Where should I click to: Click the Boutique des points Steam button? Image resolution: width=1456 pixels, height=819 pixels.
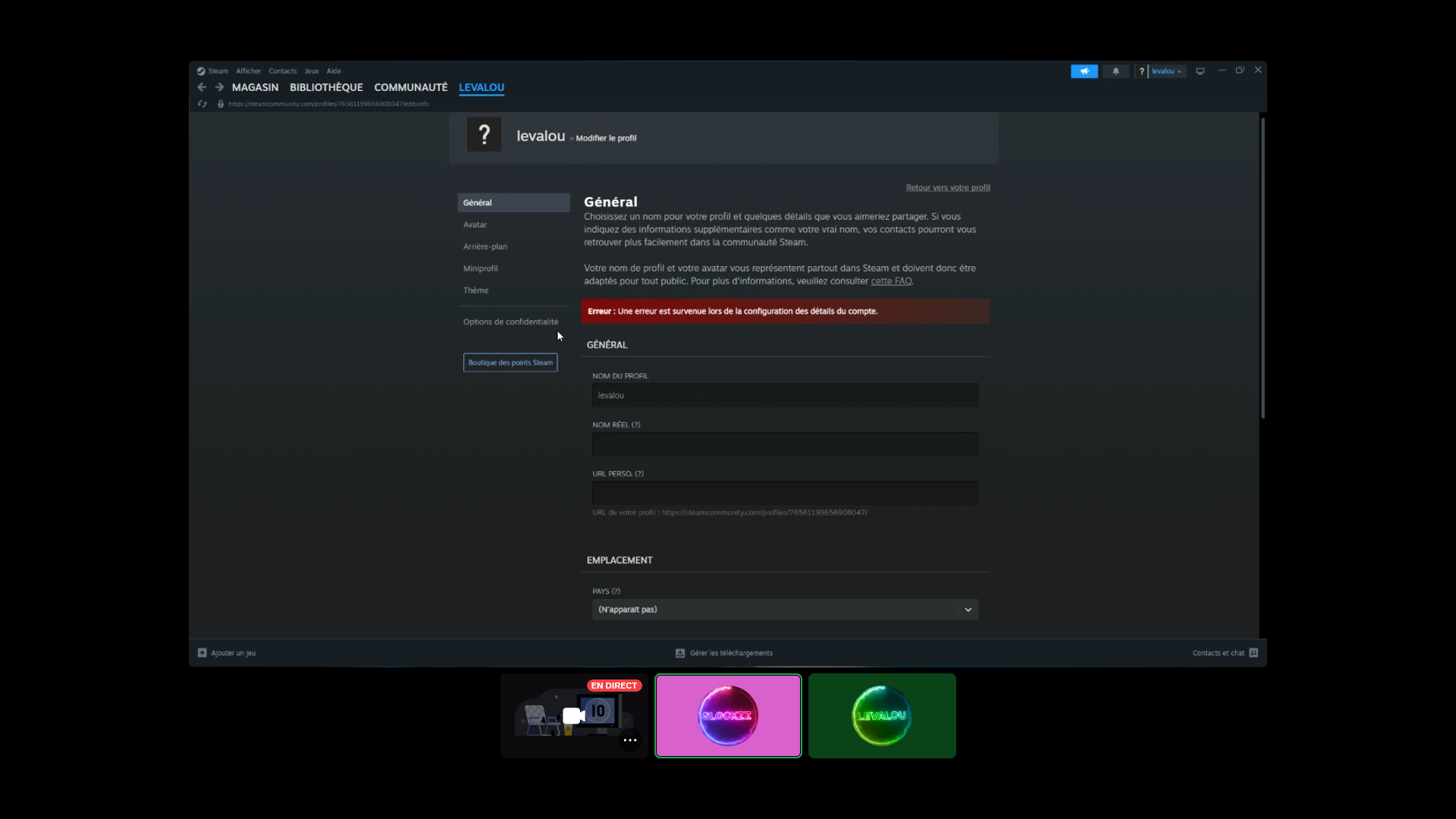tap(510, 362)
